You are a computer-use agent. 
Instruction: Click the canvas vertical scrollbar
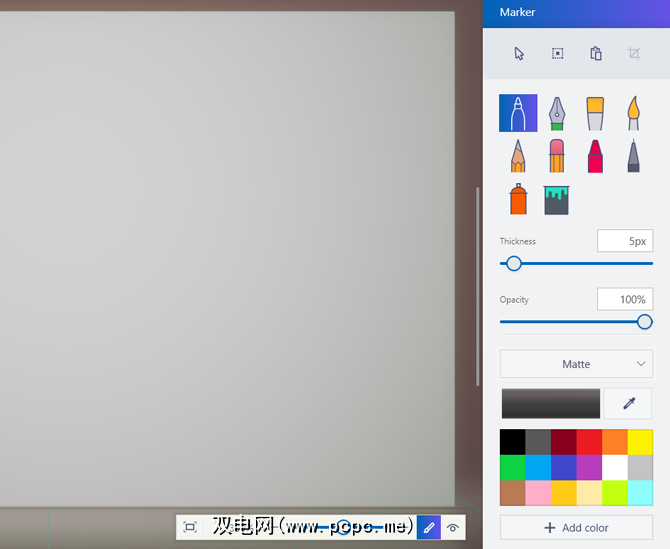[x=478, y=286]
